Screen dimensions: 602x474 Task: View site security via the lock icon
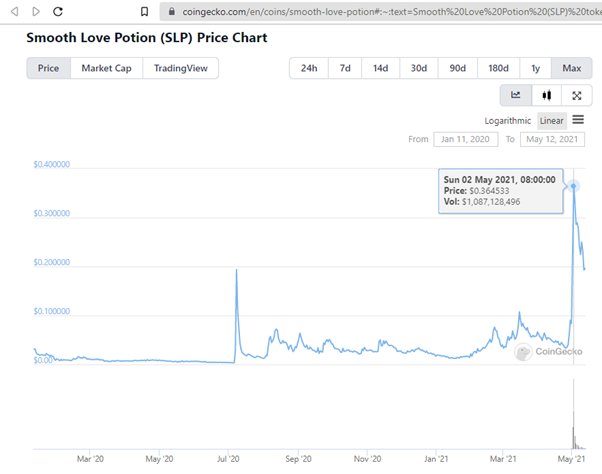tap(172, 12)
